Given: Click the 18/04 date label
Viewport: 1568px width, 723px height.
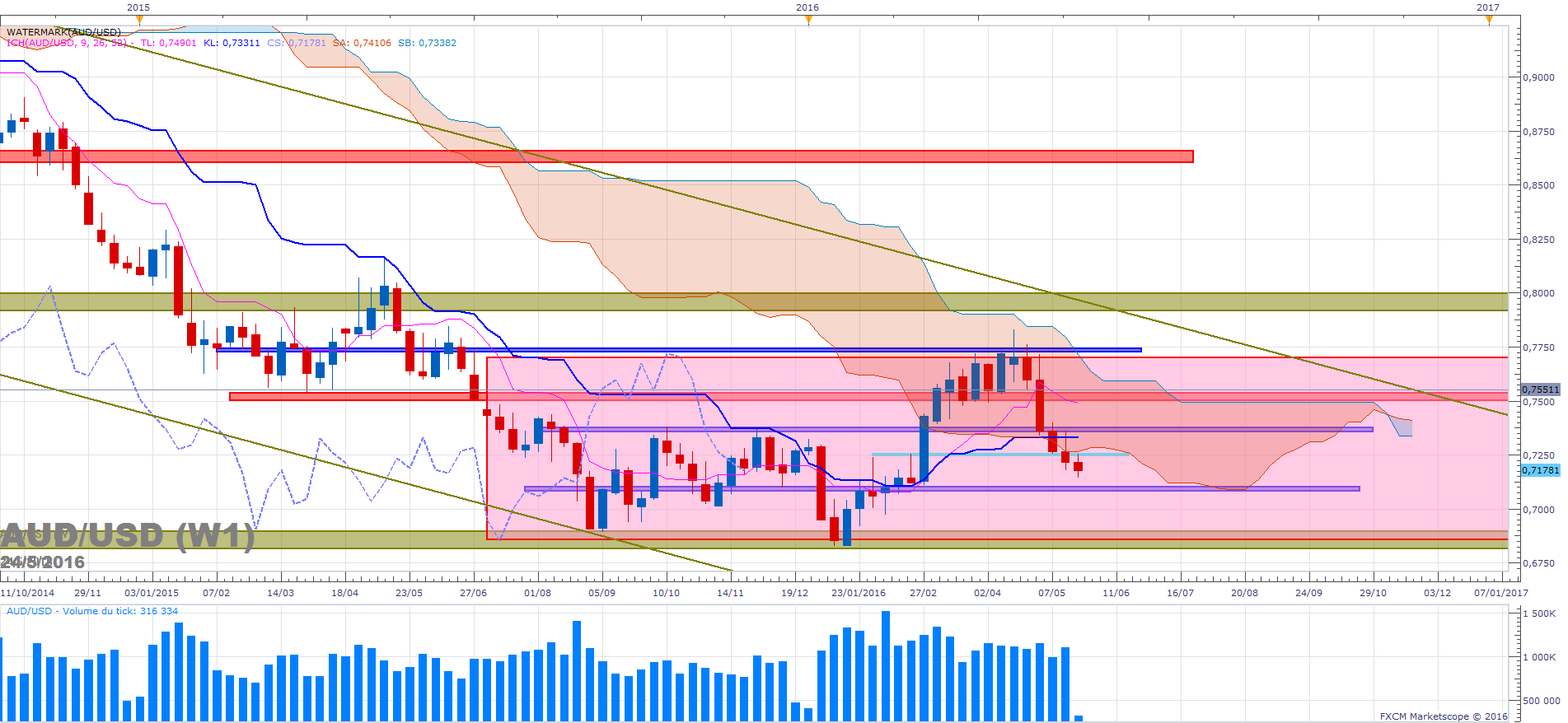Looking at the screenshot, I should (x=344, y=593).
